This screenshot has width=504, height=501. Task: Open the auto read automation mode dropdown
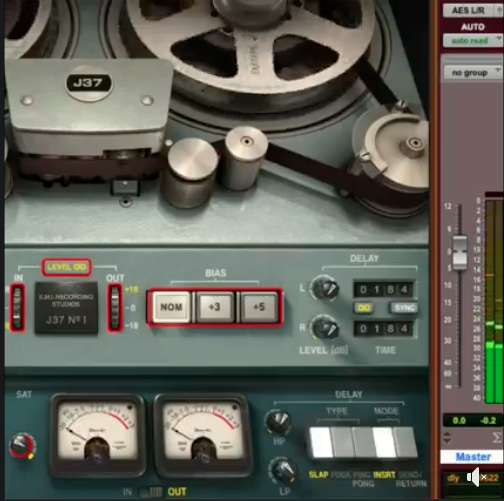473,41
